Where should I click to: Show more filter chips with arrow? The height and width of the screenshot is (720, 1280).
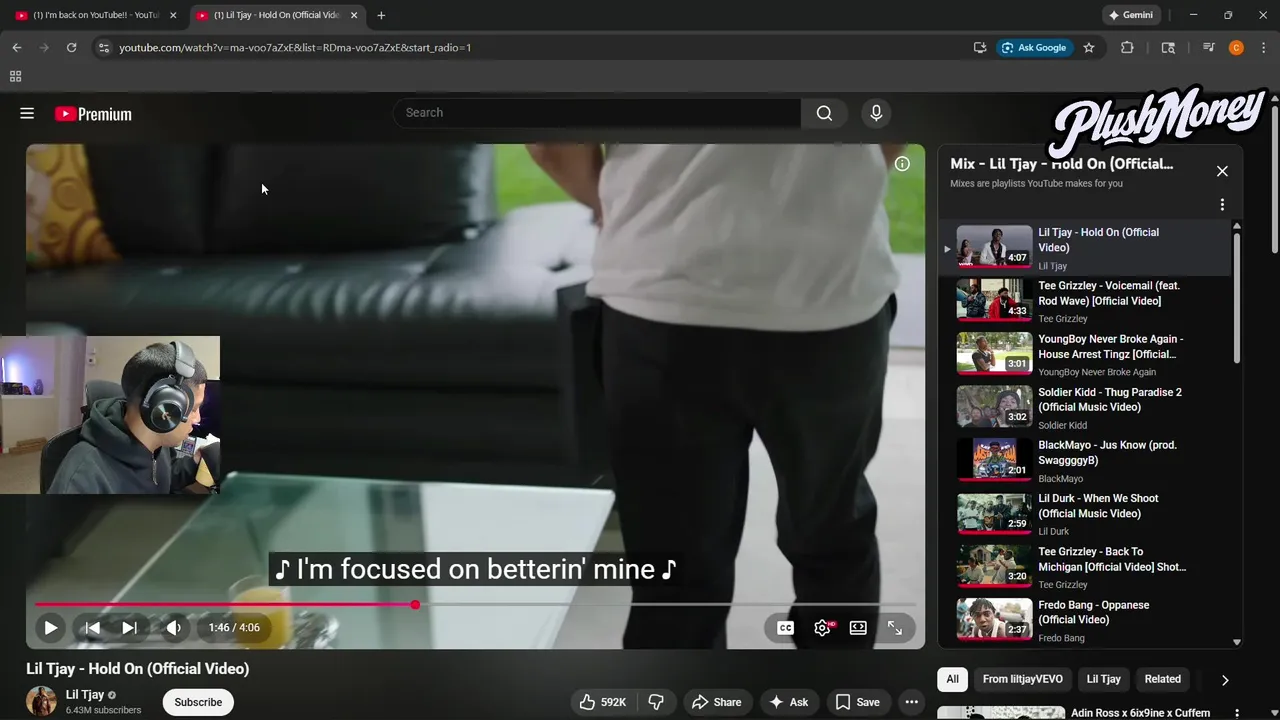coord(1225,680)
